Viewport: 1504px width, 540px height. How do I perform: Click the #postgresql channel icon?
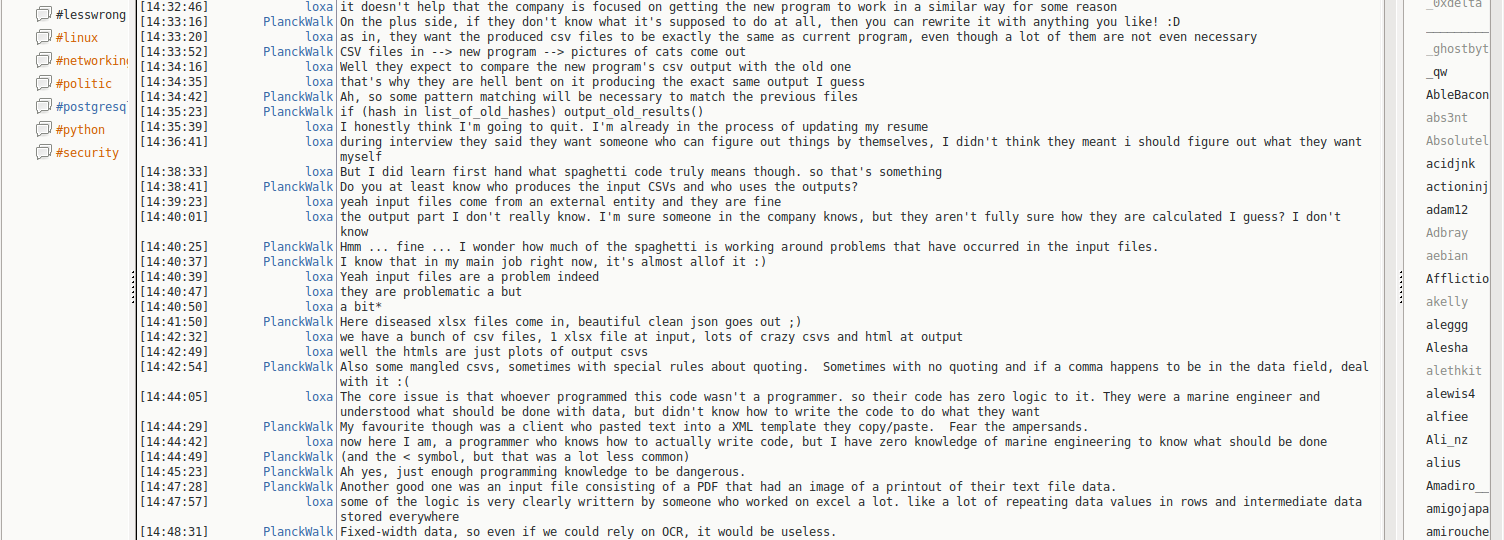point(43,106)
